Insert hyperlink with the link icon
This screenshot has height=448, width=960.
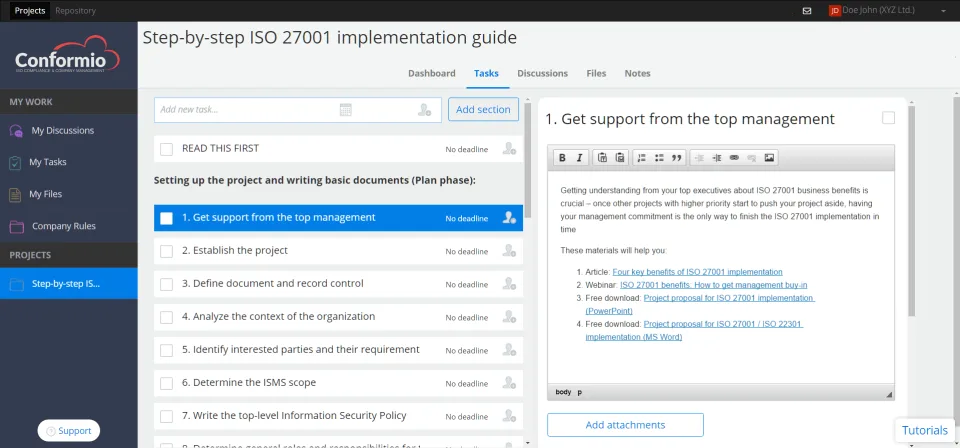click(x=734, y=158)
